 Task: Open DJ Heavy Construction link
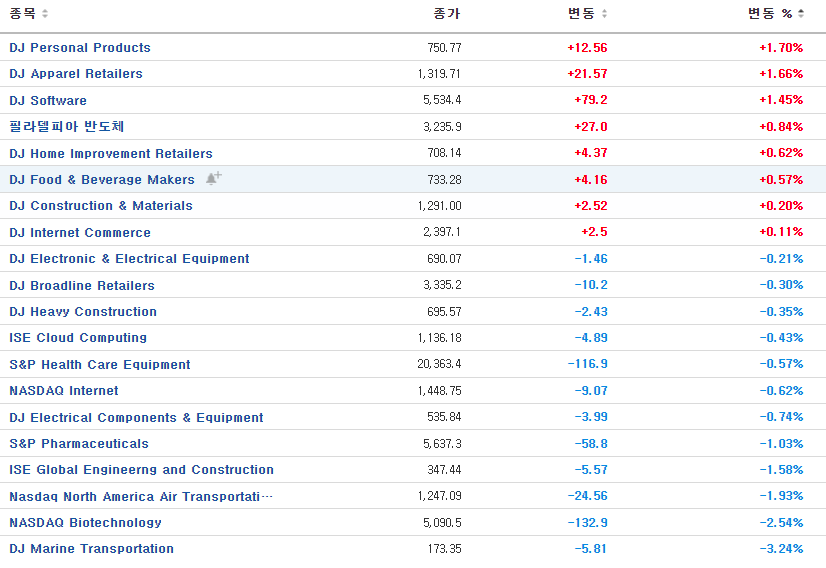(83, 311)
